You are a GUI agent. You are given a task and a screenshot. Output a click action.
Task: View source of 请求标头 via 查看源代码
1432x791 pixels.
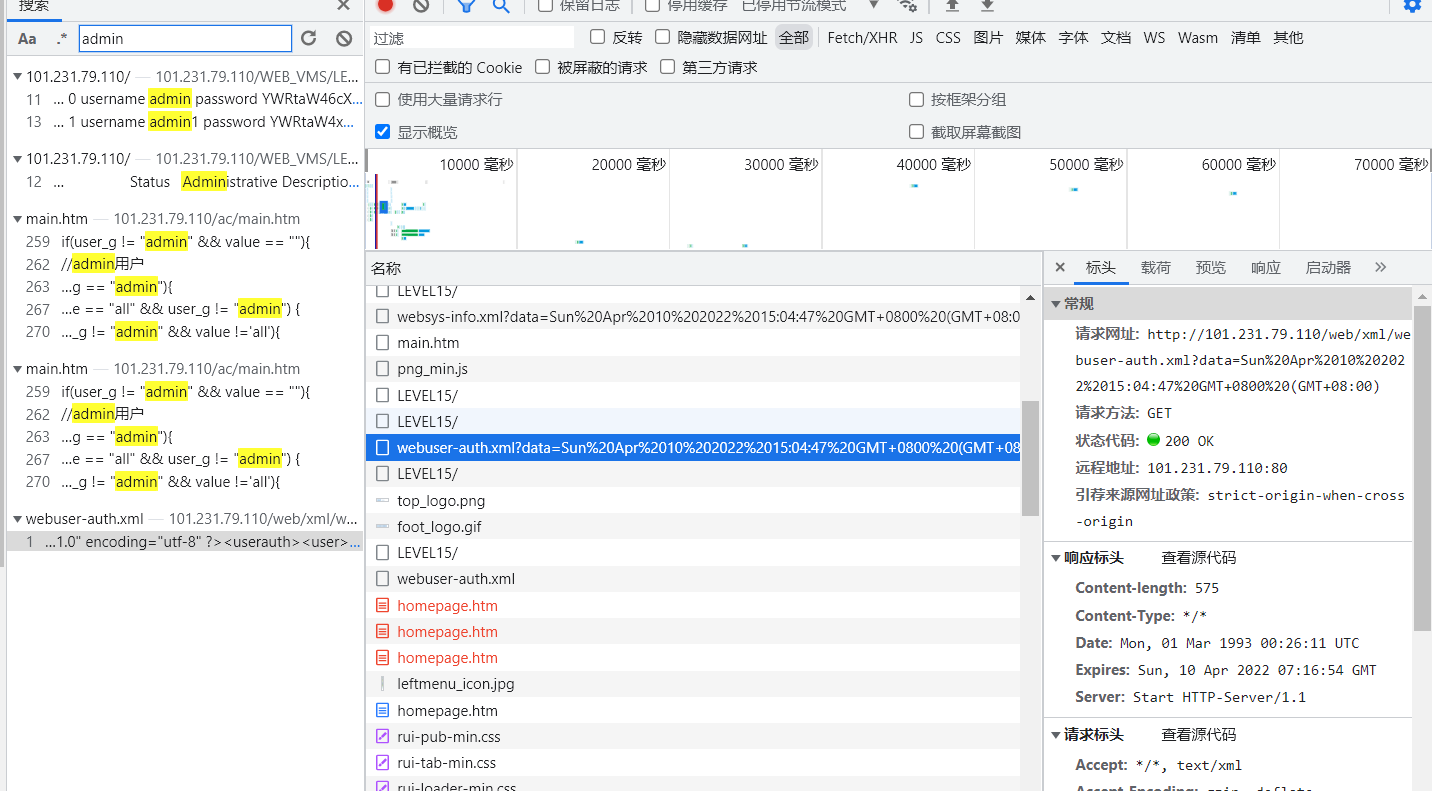(x=1198, y=735)
